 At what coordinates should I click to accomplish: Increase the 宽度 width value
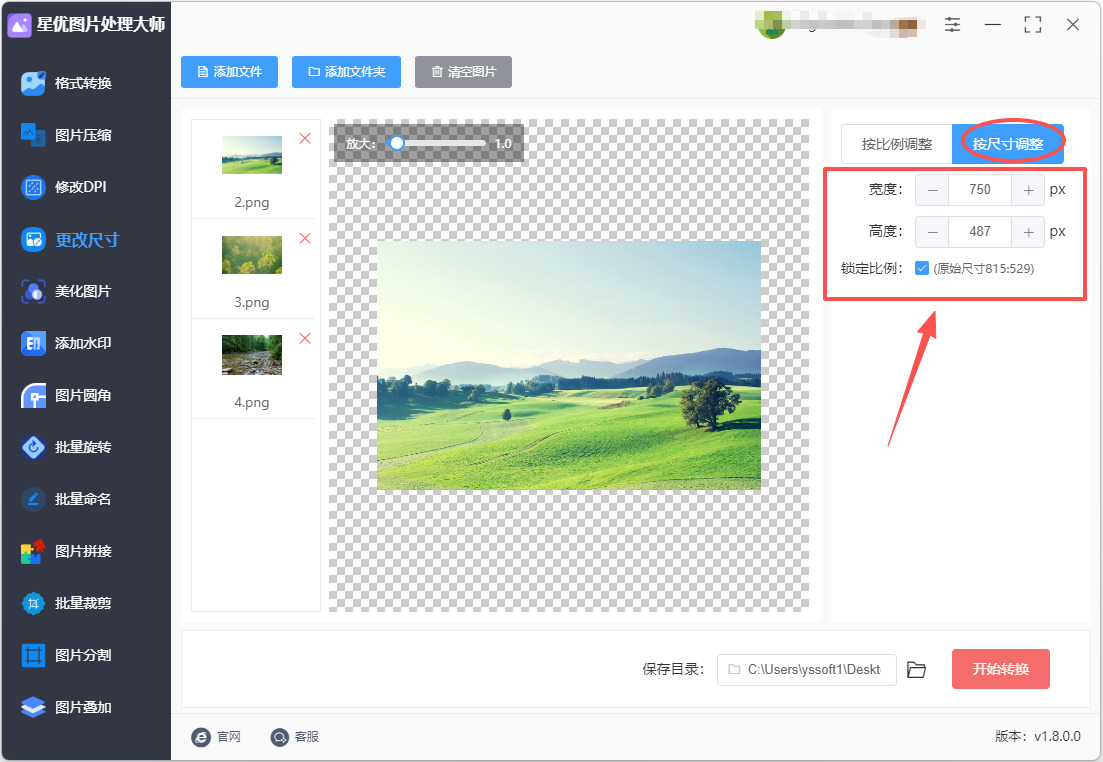pyautogui.click(x=1028, y=190)
